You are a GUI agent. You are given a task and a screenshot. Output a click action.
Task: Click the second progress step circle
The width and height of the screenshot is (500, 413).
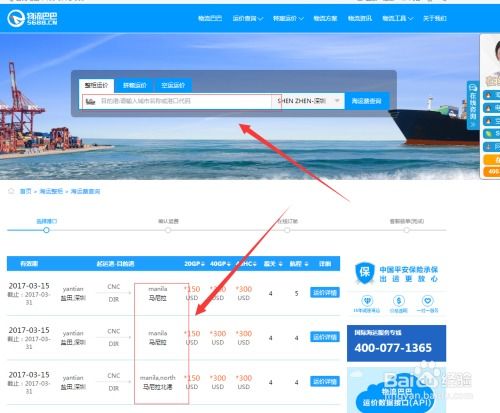click(168, 230)
